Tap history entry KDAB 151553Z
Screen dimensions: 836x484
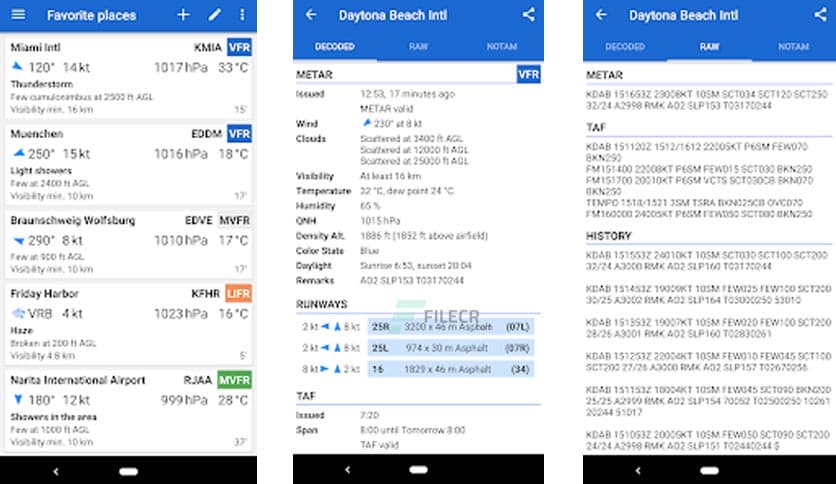706,261
